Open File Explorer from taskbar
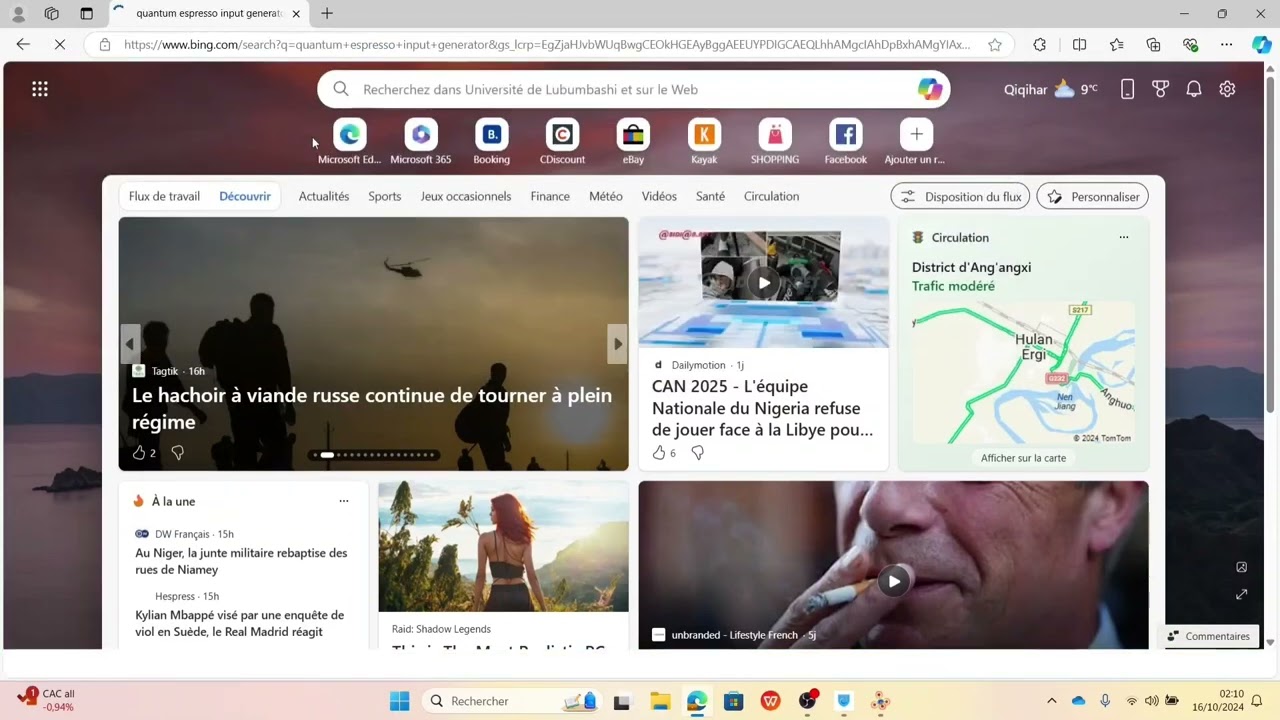1280x720 pixels. [x=660, y=701]
